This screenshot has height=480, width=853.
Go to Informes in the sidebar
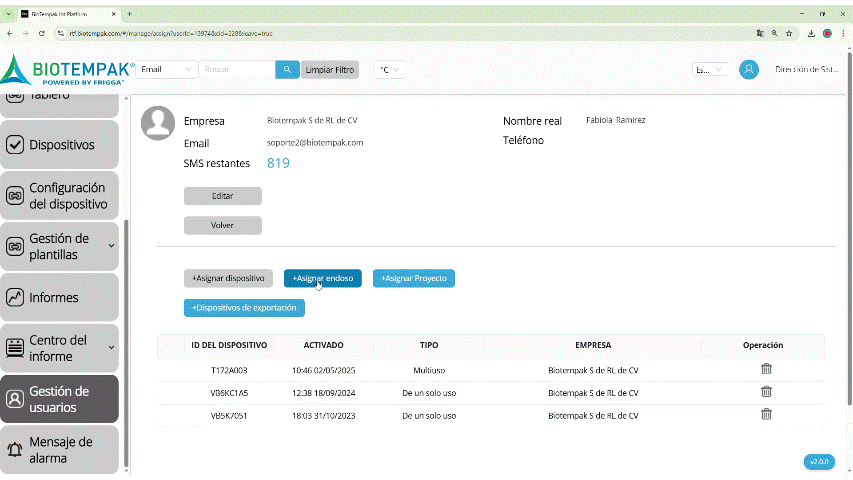[x=60, y=297]
